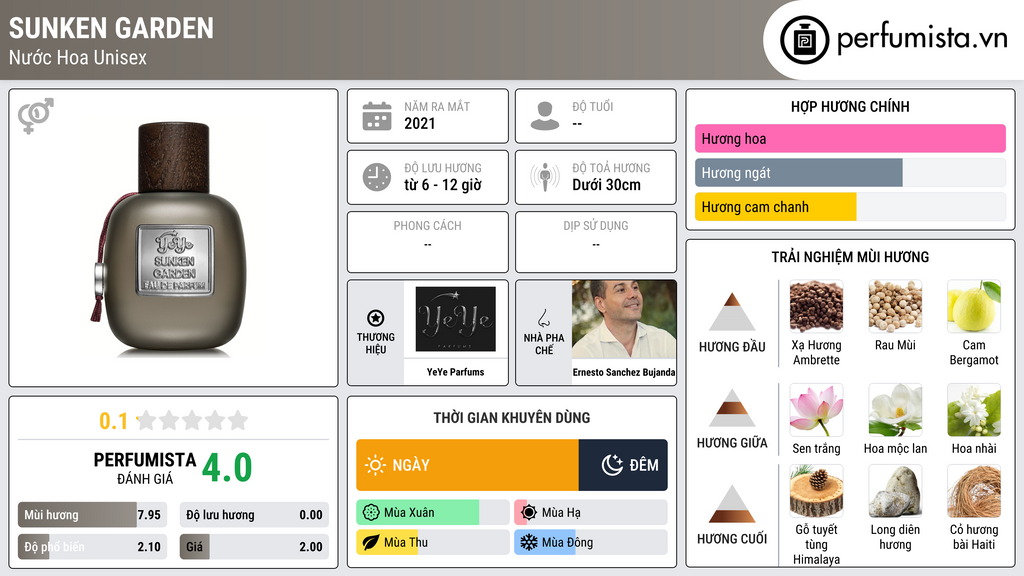Click the YeYe Parfums brand name
Image resolution: width=1024 pixels, height=576 pixels.
(x=456, y=372)
